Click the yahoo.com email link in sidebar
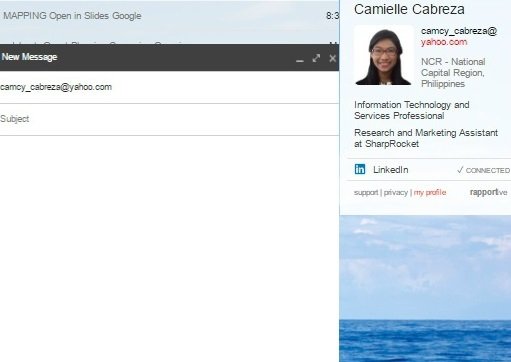This screenshot has height=362, width=511. tap(444, 42)
